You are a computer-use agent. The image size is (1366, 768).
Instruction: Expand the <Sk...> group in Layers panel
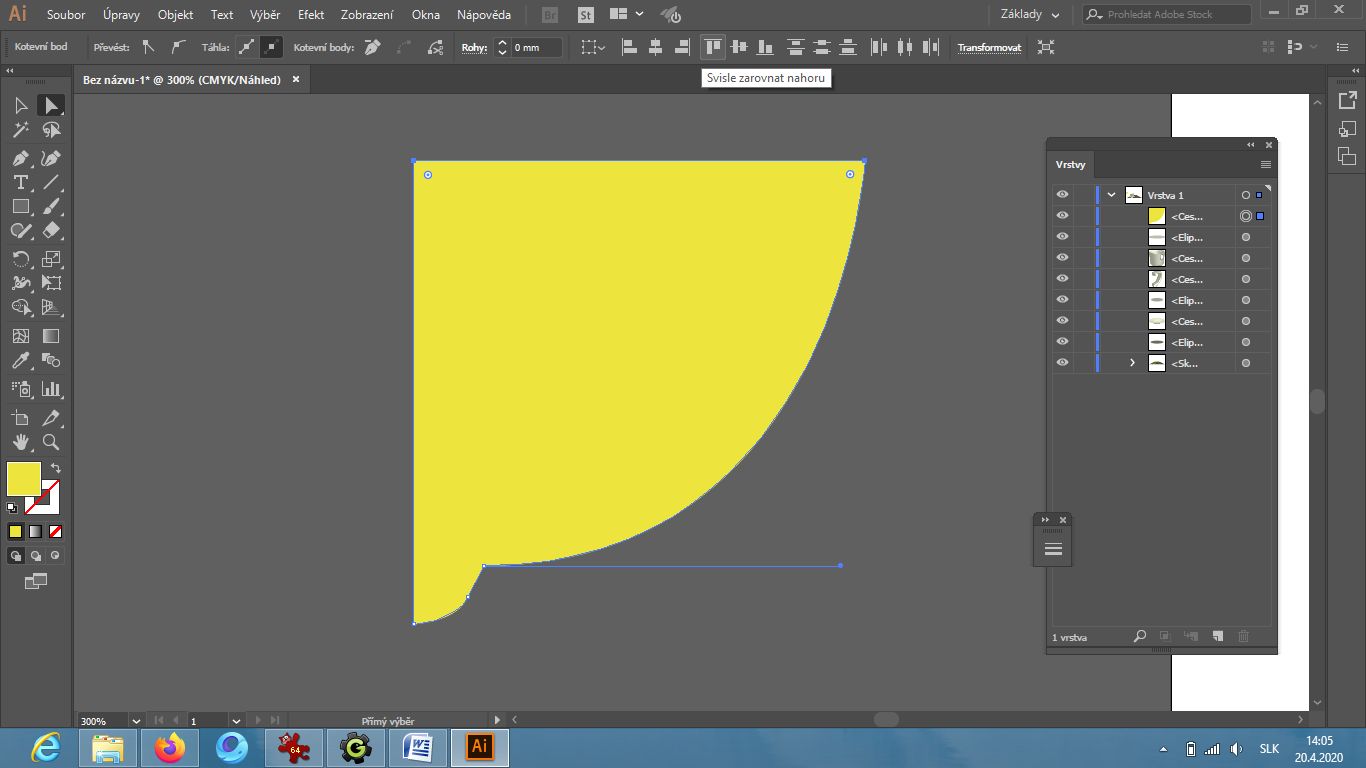tap(1131, 363)
